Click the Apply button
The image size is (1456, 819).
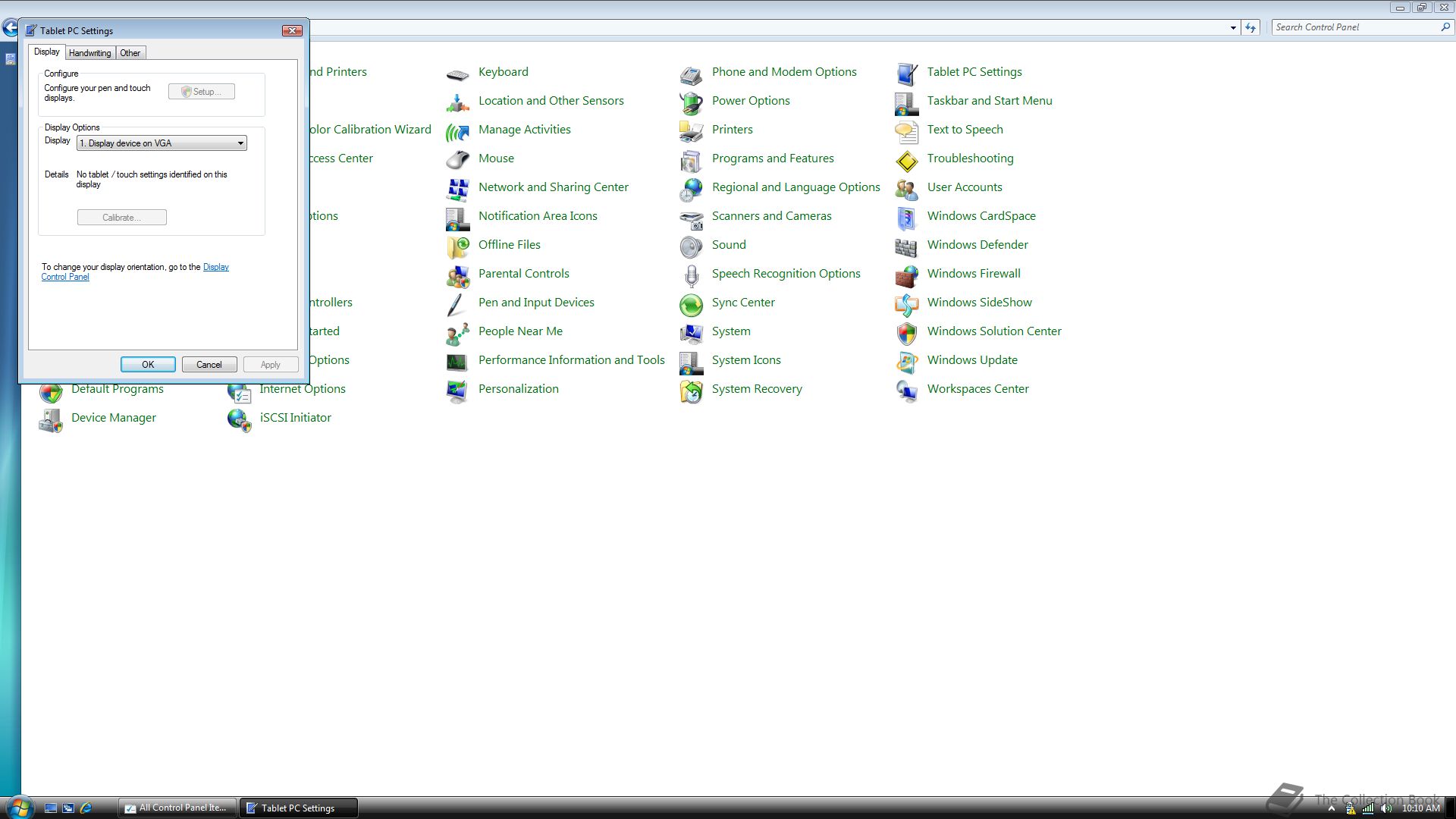(x=271, y=365)
